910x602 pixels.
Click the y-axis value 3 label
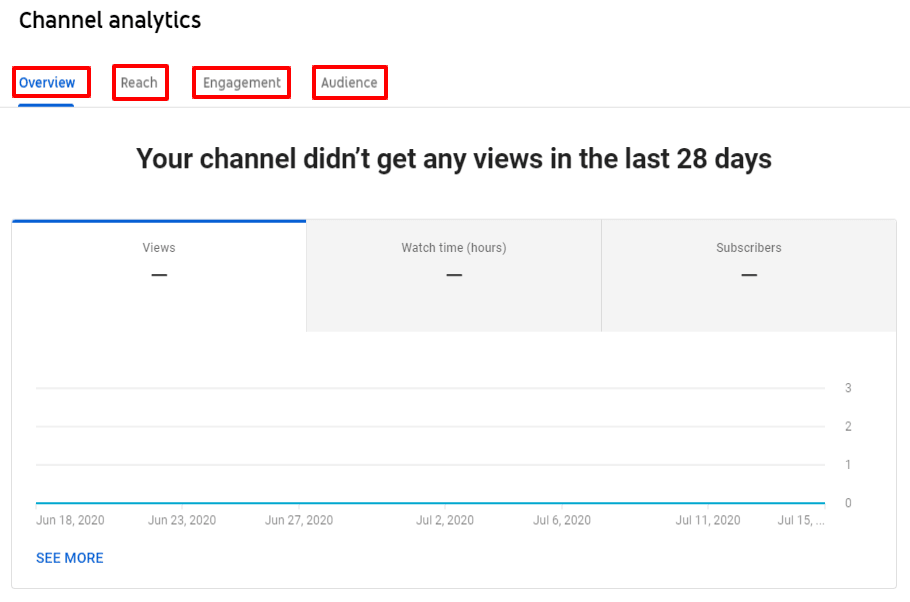(848, 388)
